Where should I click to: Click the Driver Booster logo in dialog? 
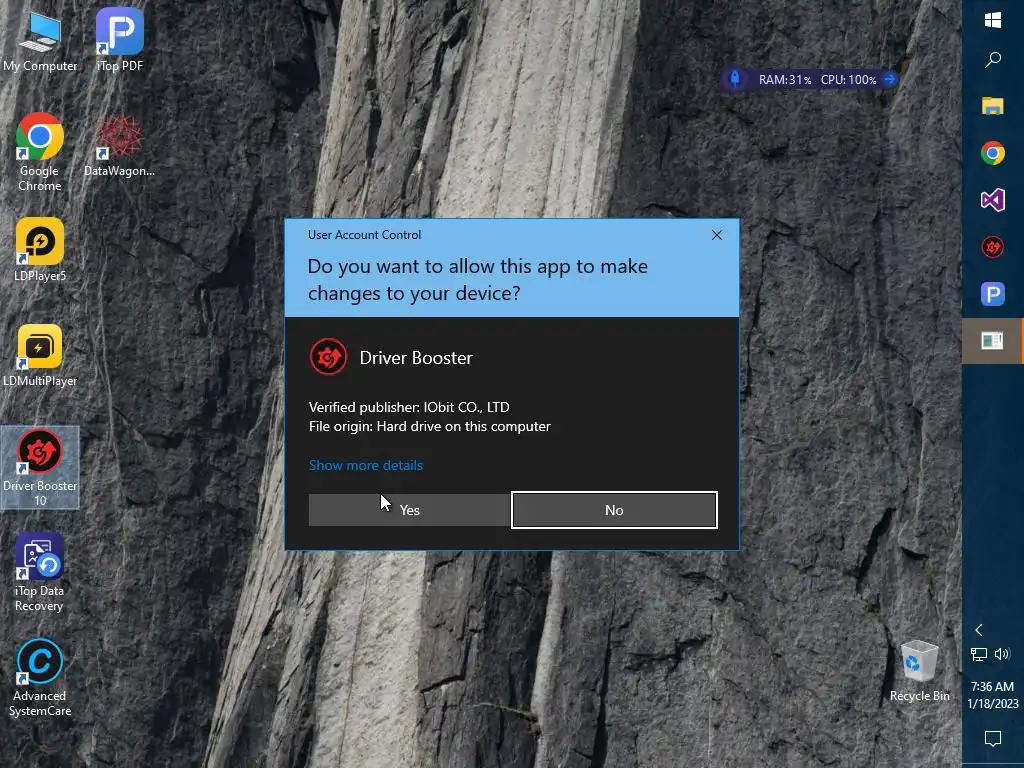coord(328,357)
